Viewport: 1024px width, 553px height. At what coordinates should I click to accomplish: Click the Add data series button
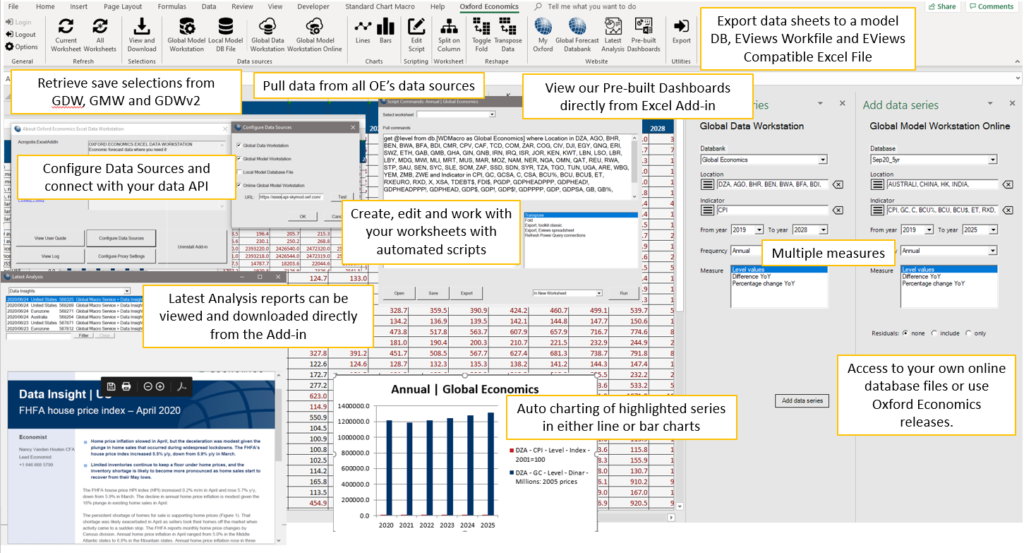(802, 400)
